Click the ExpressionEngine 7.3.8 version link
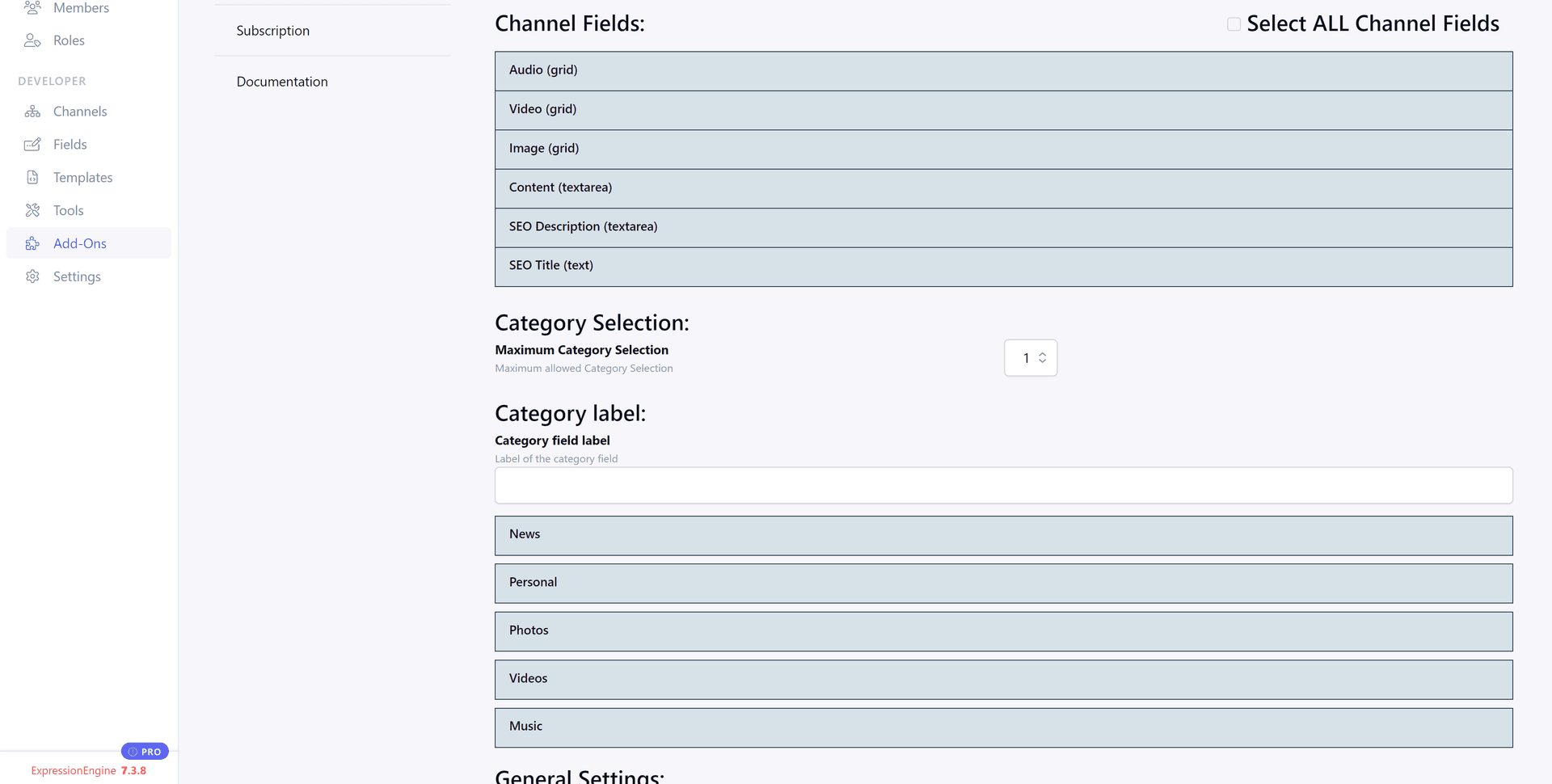Image resolution: width=1552 pixels, height=784 pixels. (88, 770)
